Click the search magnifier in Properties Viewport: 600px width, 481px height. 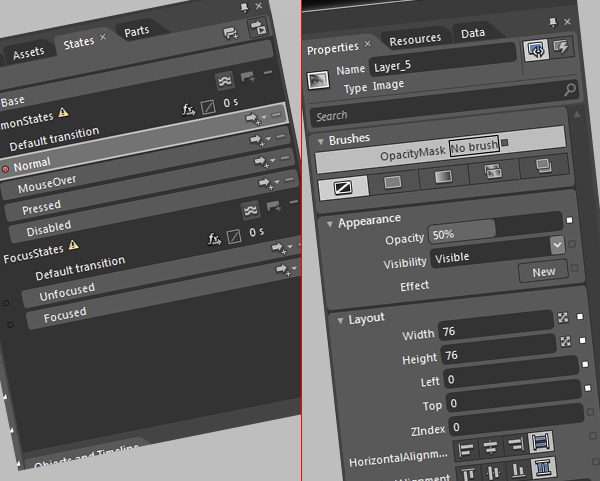(570, 89)
